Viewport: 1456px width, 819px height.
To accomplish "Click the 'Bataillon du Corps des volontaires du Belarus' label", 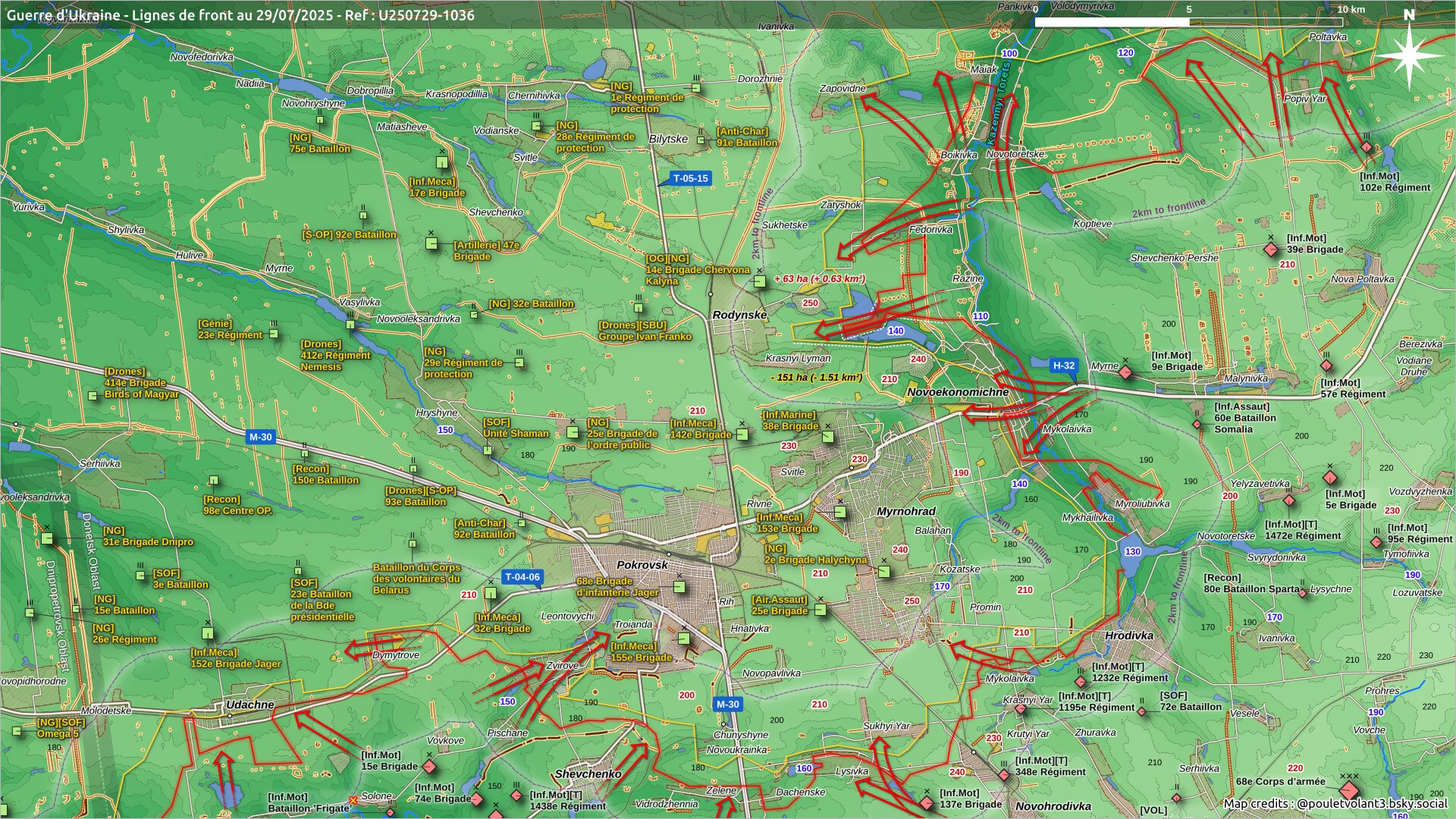I will [x=416, y=579].
